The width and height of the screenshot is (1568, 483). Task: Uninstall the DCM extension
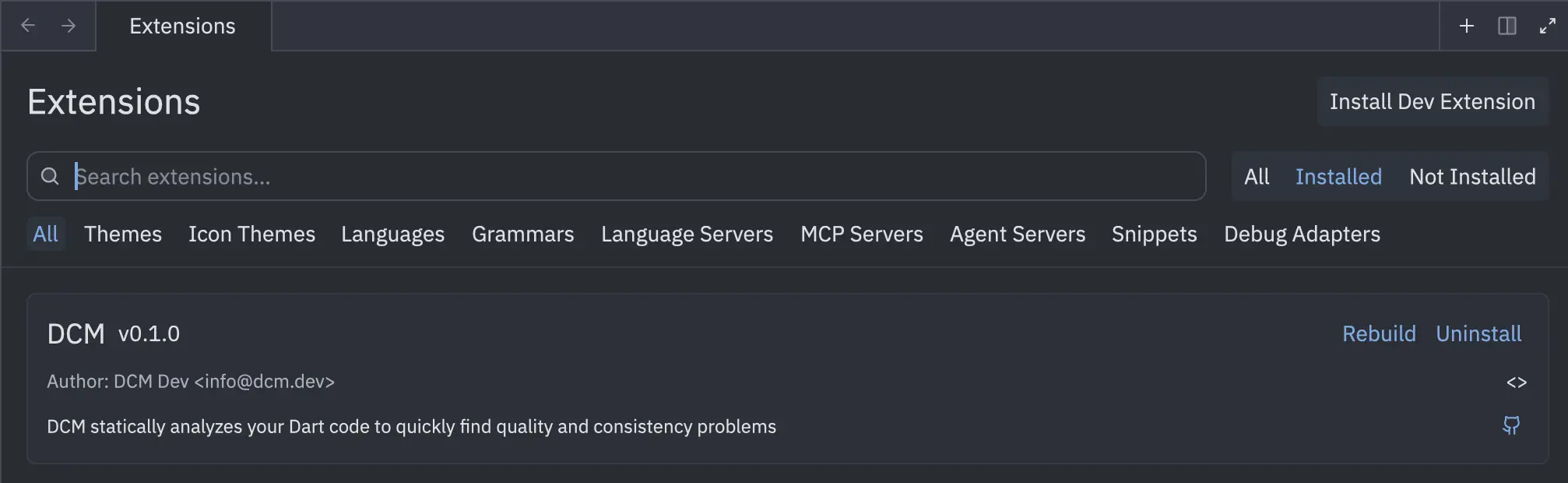1478,334
